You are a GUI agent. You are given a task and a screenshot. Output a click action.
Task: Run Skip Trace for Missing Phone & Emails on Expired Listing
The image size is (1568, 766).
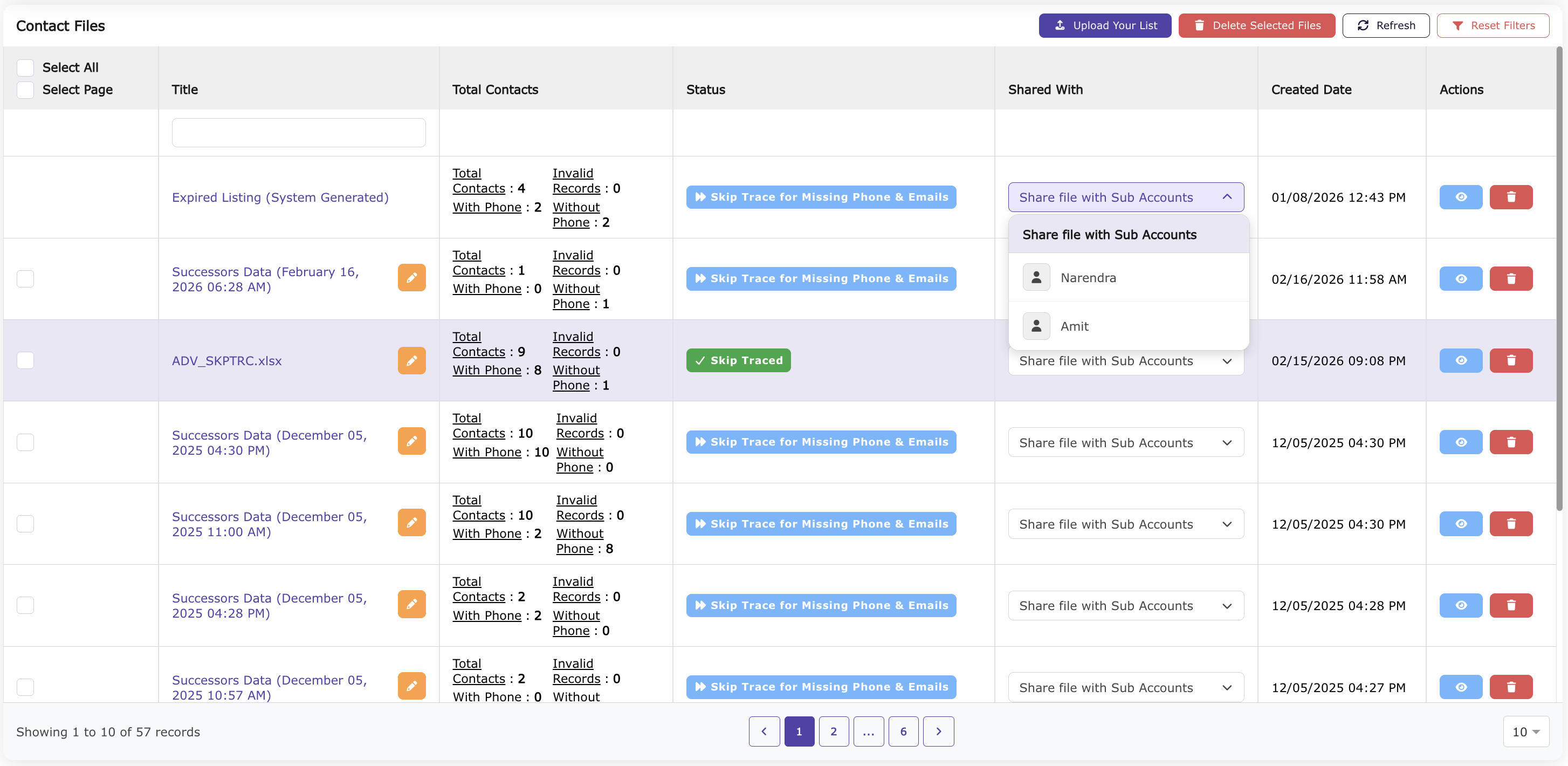coord(821,197)
